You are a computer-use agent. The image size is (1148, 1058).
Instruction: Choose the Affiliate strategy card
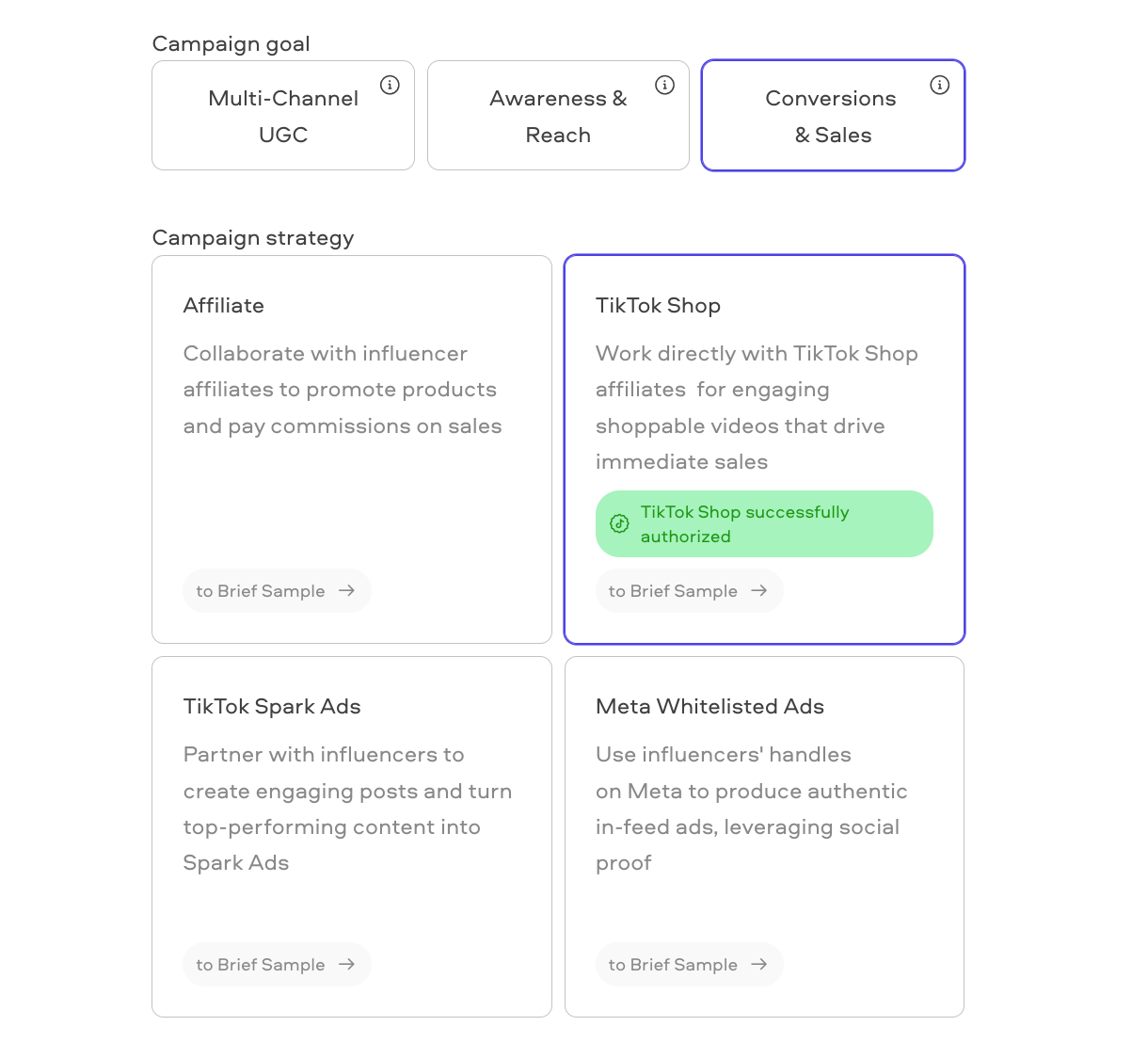tap(352, 450)
